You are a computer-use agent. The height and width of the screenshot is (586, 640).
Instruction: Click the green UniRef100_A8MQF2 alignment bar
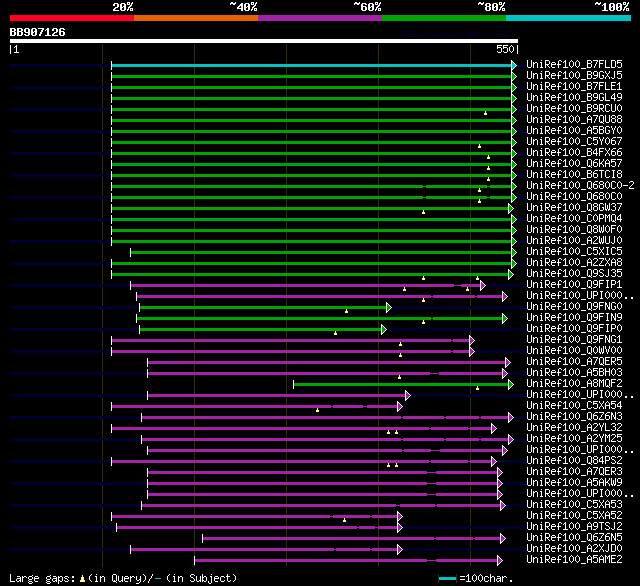(401, 384)
